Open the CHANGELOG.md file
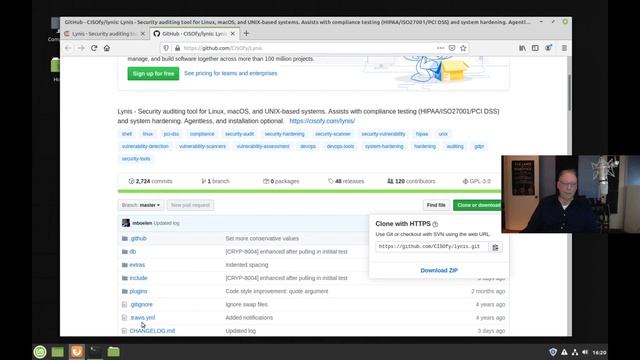Screen dimensions: 640x360 click(152, 331)
